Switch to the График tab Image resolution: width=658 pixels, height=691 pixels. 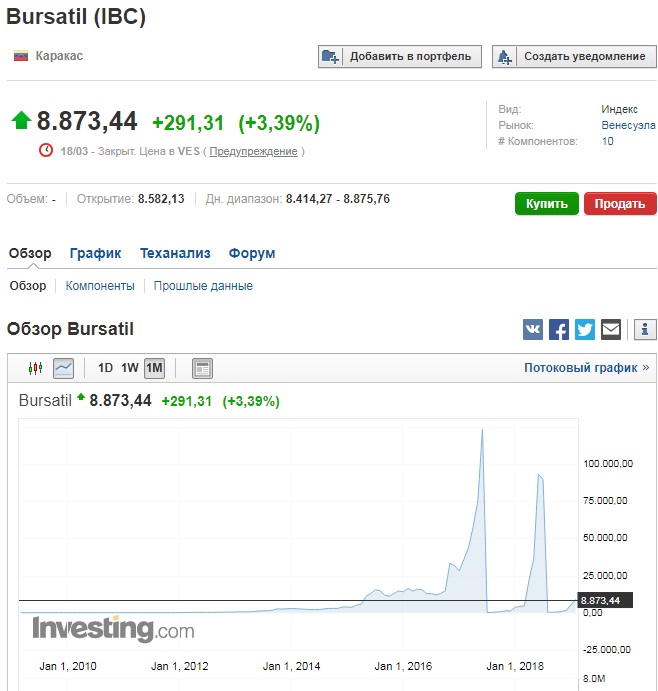95,253
